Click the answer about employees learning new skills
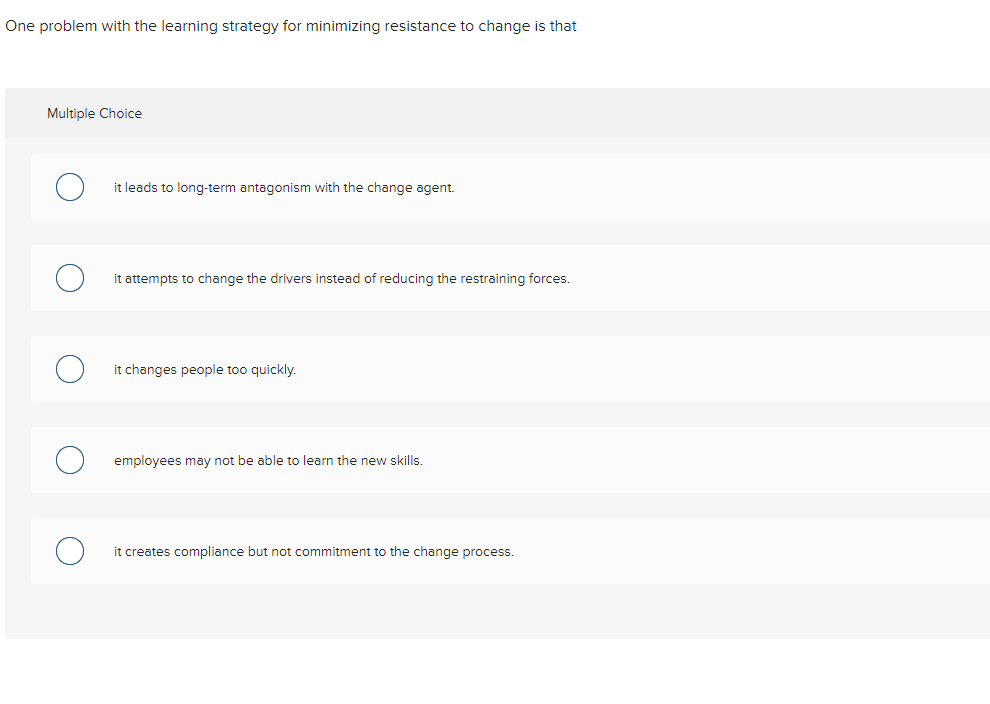990x704 pixels. (x=268, y=460)
